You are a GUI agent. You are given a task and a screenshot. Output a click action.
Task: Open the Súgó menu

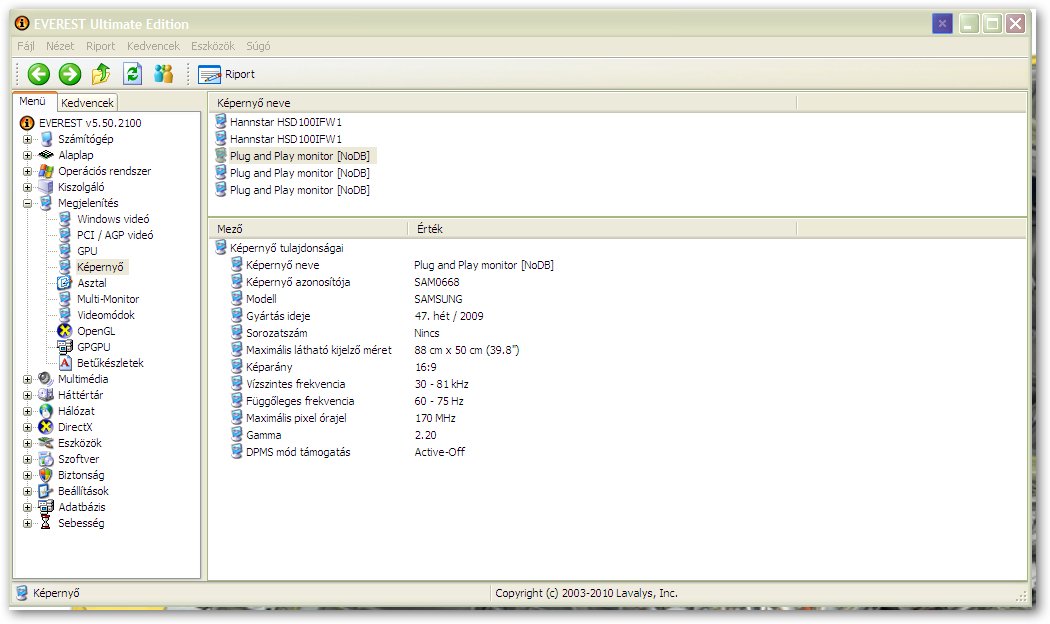point(258,46)
